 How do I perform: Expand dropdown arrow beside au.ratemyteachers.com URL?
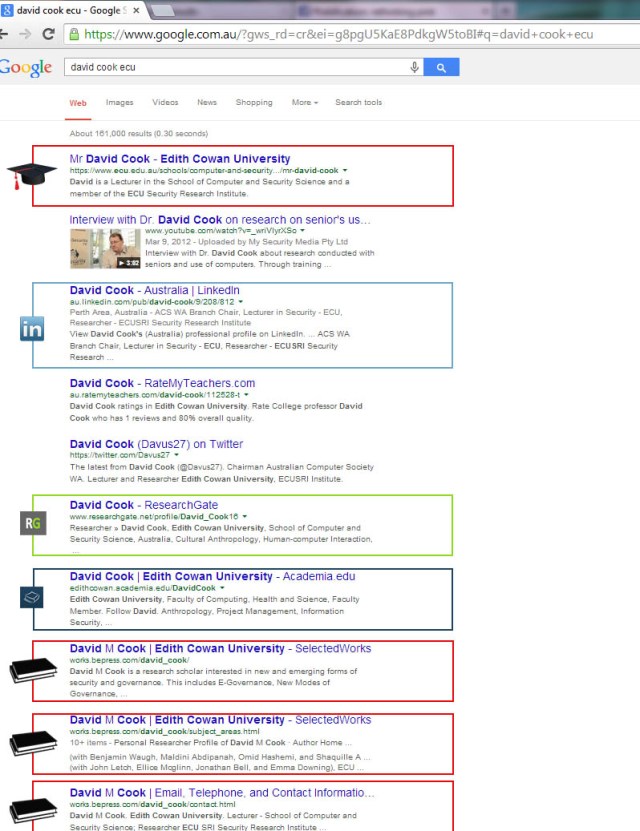[246, 395]
